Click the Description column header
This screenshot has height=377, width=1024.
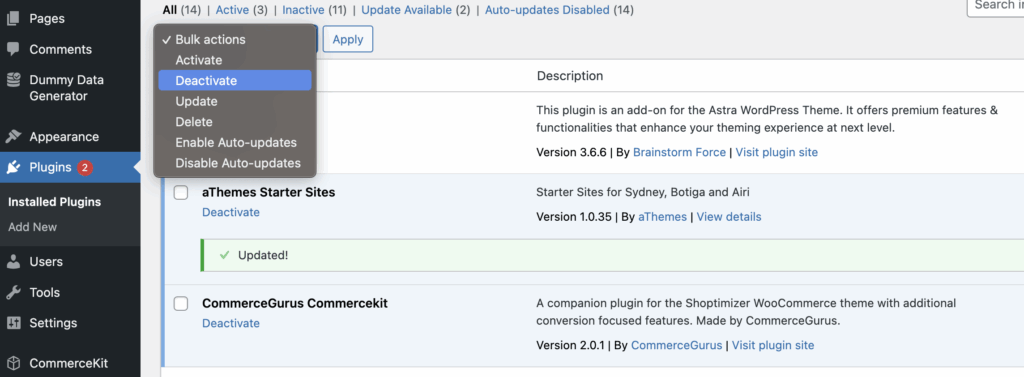[570, 76]
